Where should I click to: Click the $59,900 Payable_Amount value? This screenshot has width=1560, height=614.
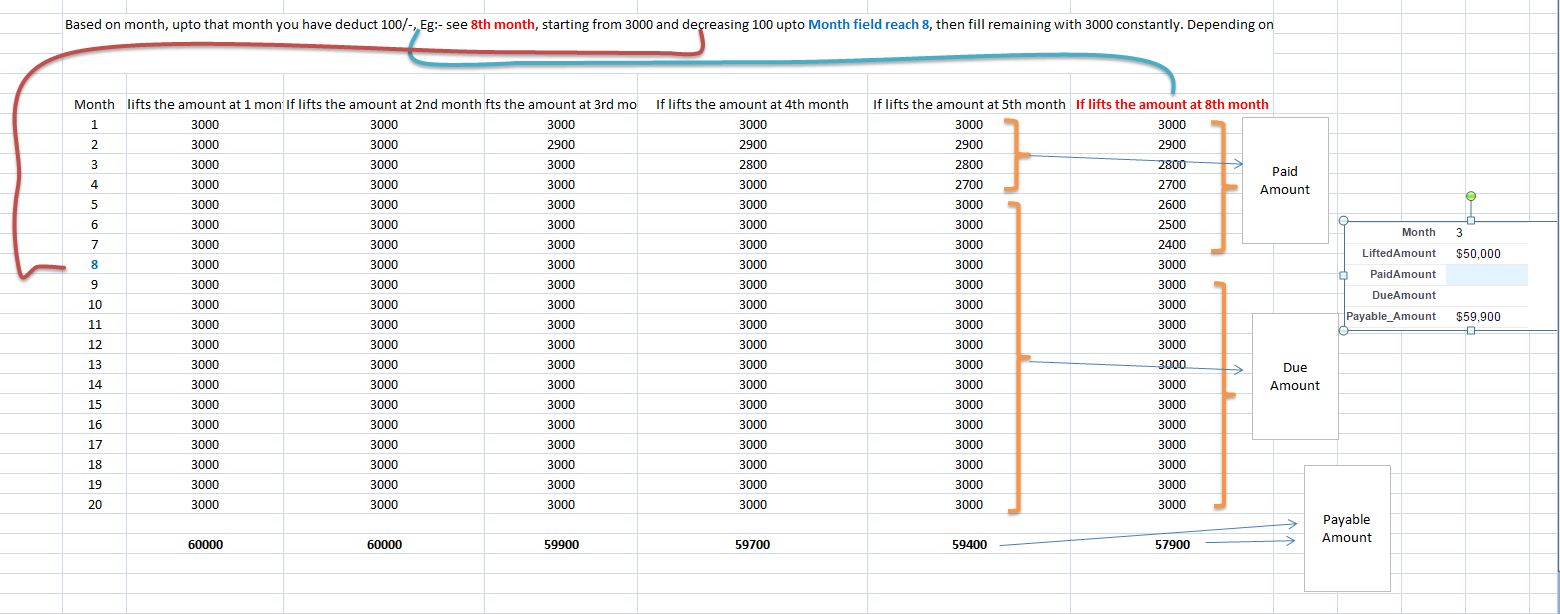point(1479,316)
